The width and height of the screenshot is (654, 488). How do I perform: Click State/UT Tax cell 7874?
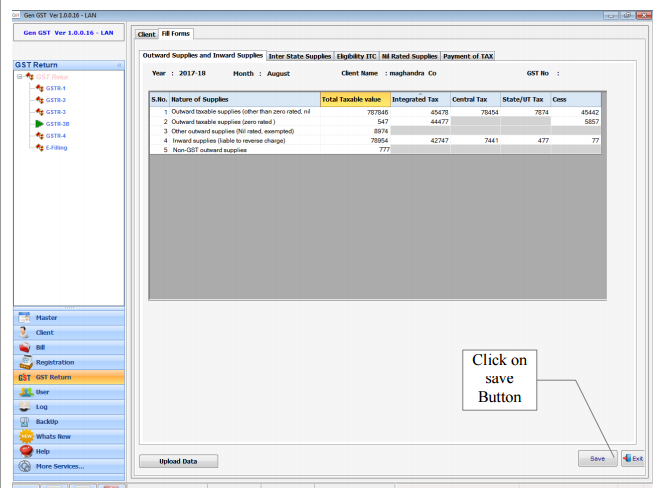pyautogui.click(x=525, y=112)
